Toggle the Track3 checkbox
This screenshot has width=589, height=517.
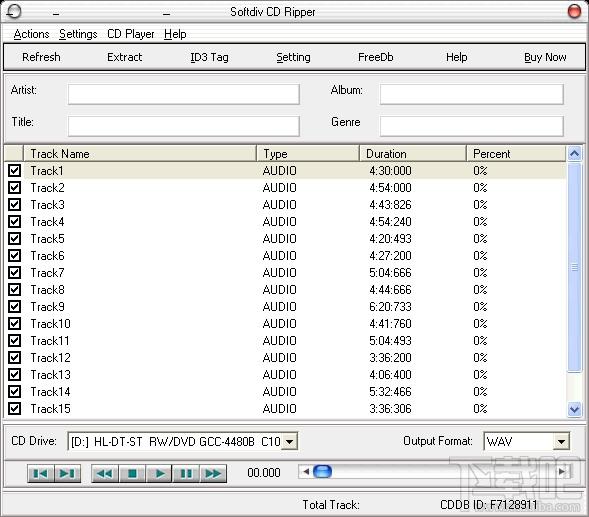[x=14, y=204]
